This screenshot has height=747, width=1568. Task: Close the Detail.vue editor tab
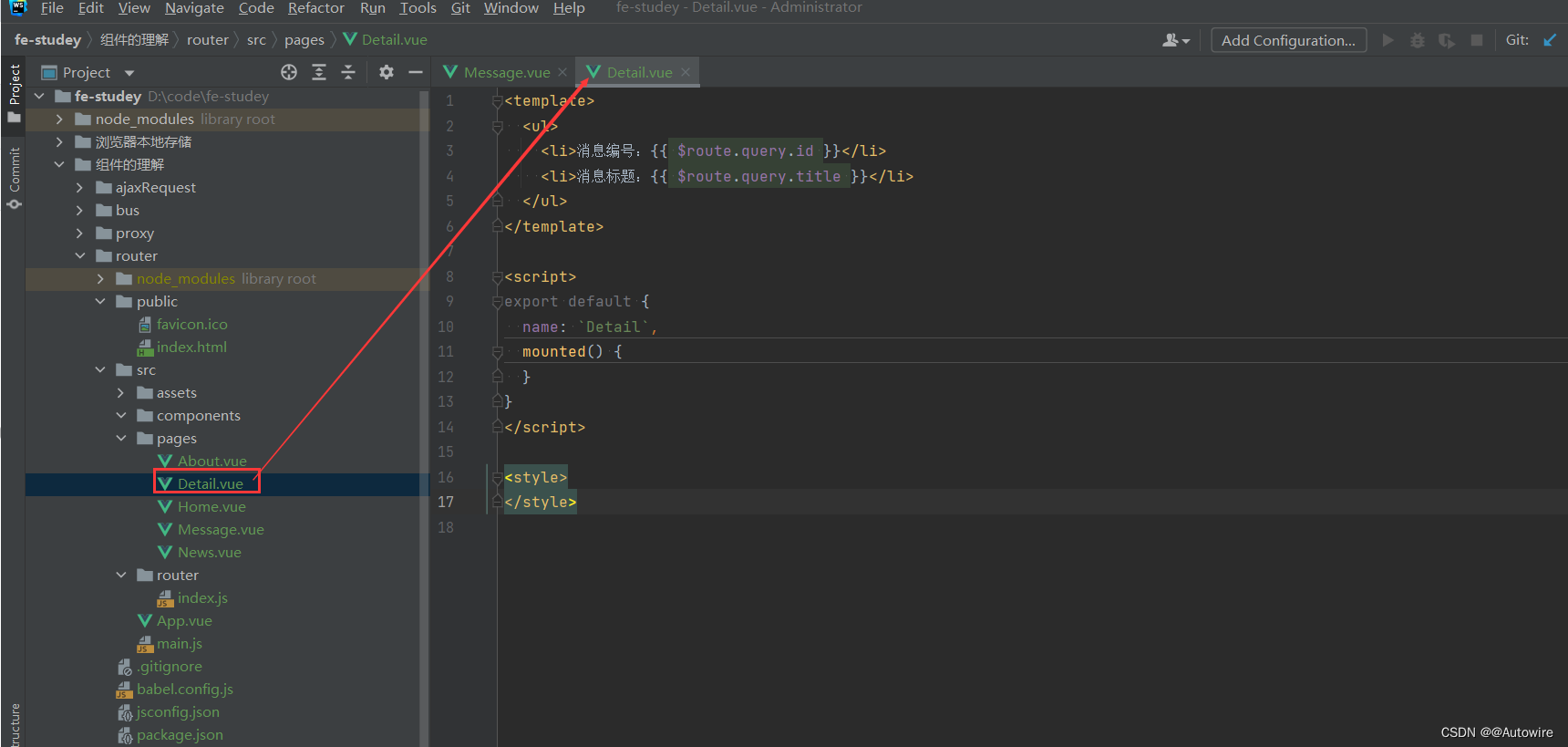686,72
